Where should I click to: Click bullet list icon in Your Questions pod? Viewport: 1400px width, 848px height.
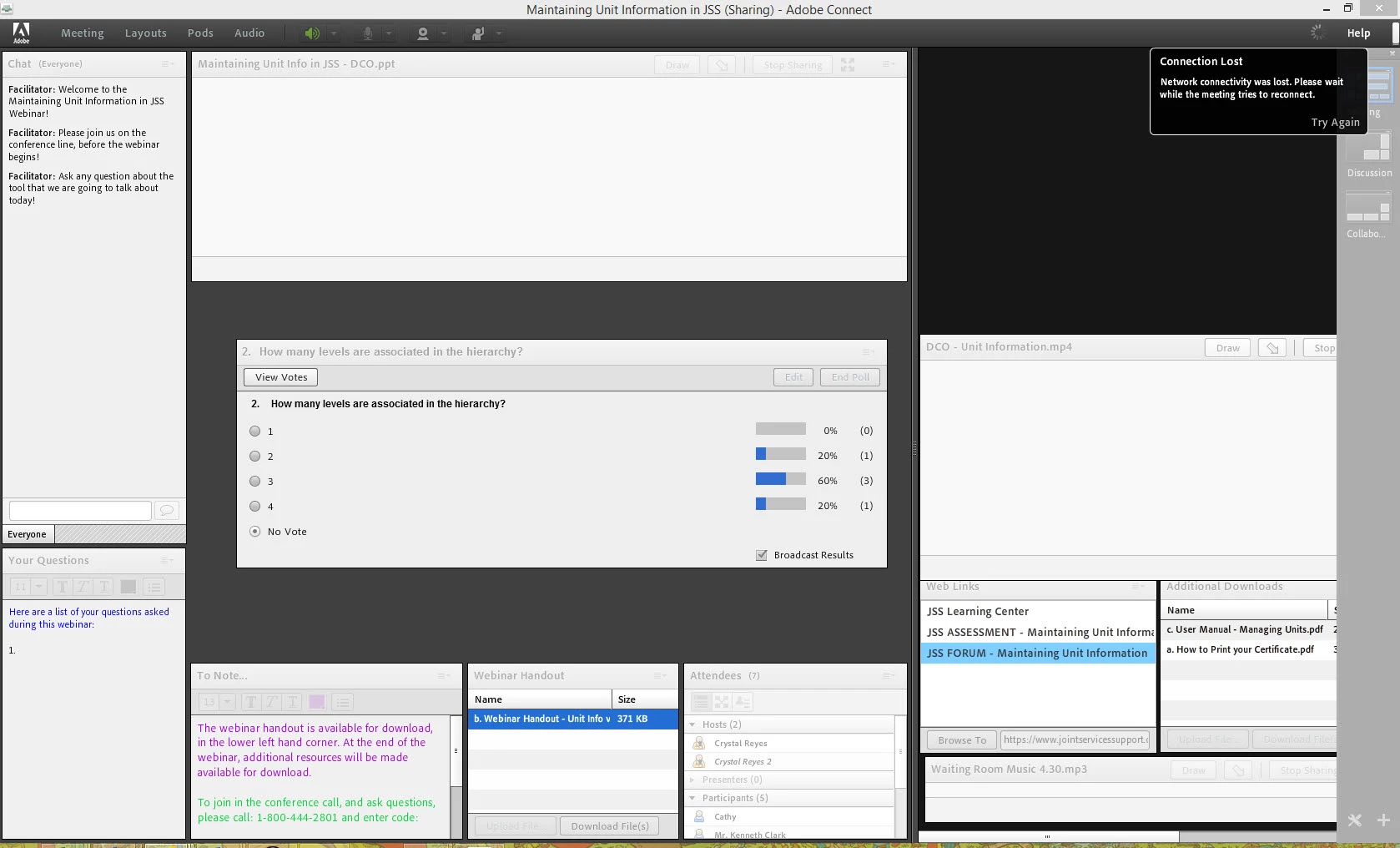[154, 587]
